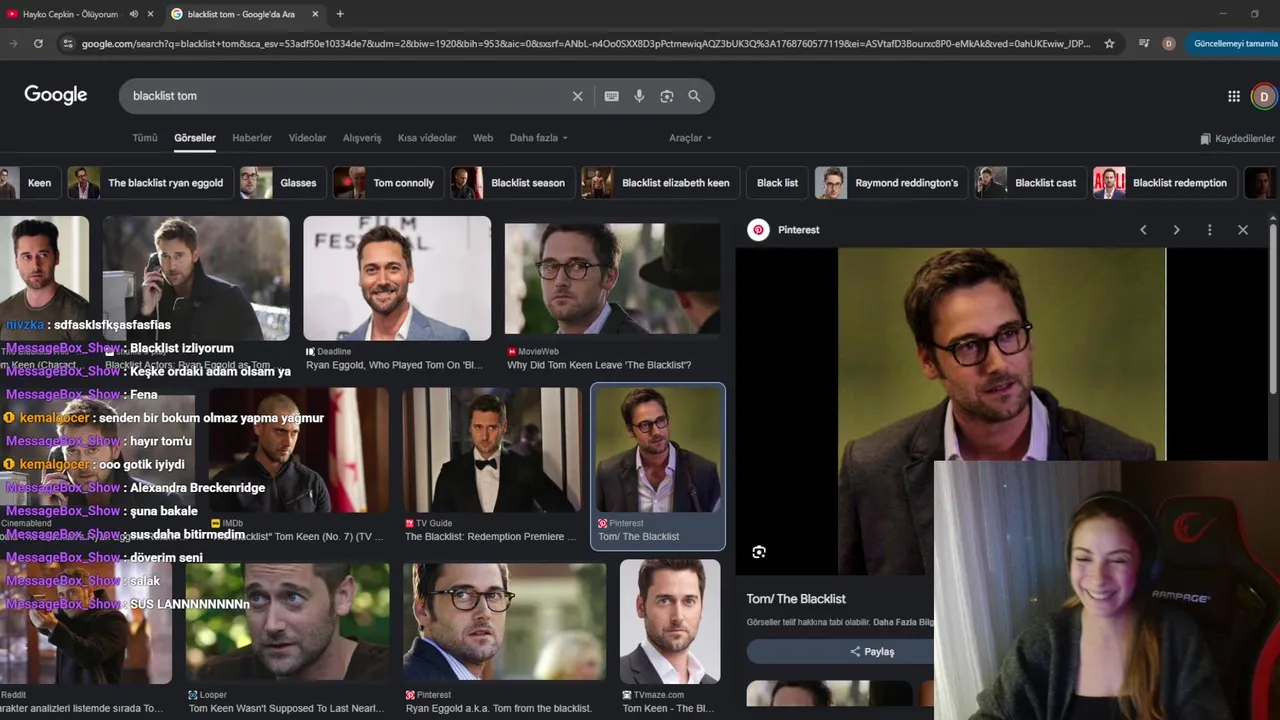Select the Görseller tab
The width and height of the screenshot is (1280, 720).
point(195,138)
